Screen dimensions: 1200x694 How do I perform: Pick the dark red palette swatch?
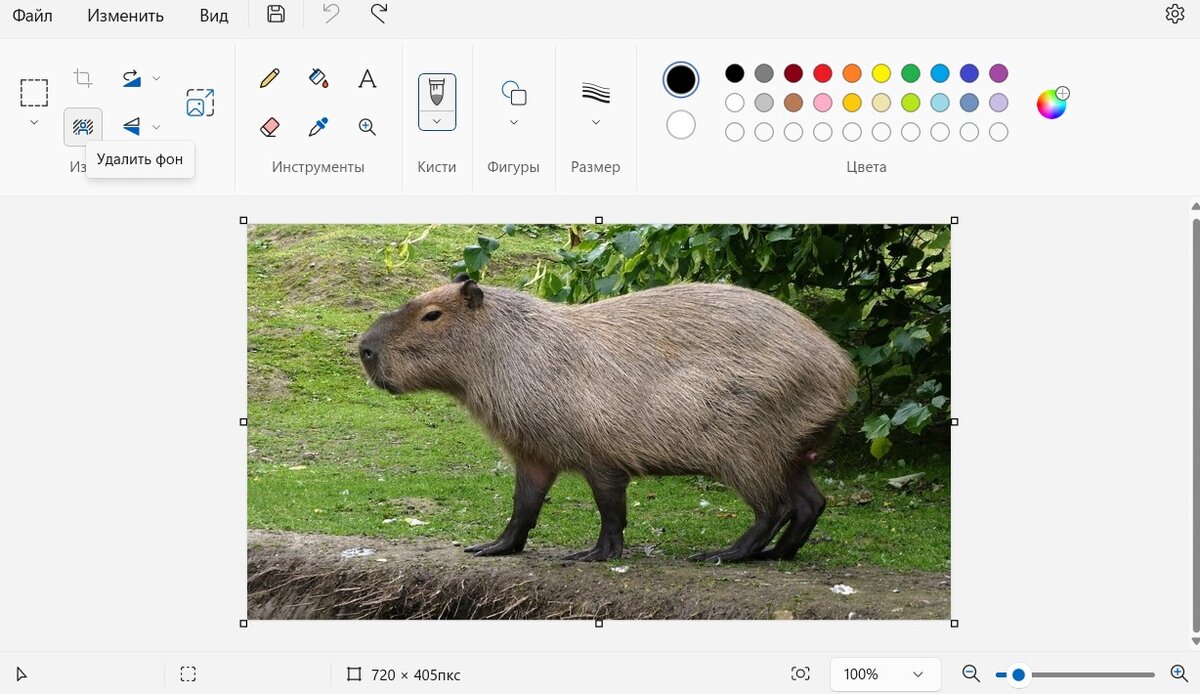(793, 73)
